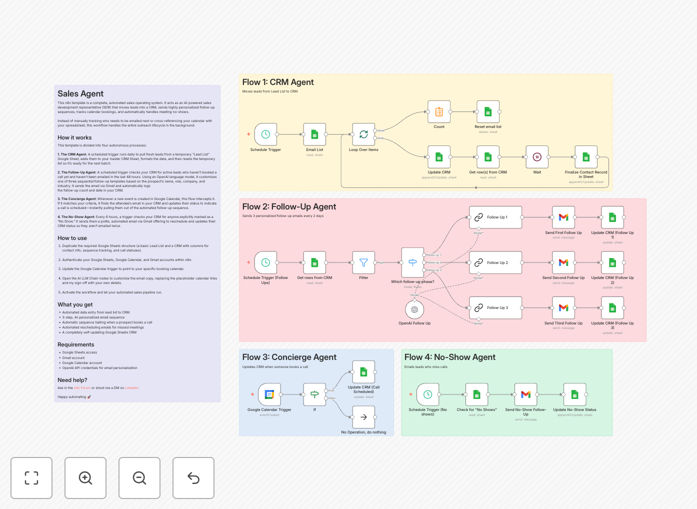Click the reset zoom arrow button
This screenshot has height=509, width=697.
tap(193, 478)
